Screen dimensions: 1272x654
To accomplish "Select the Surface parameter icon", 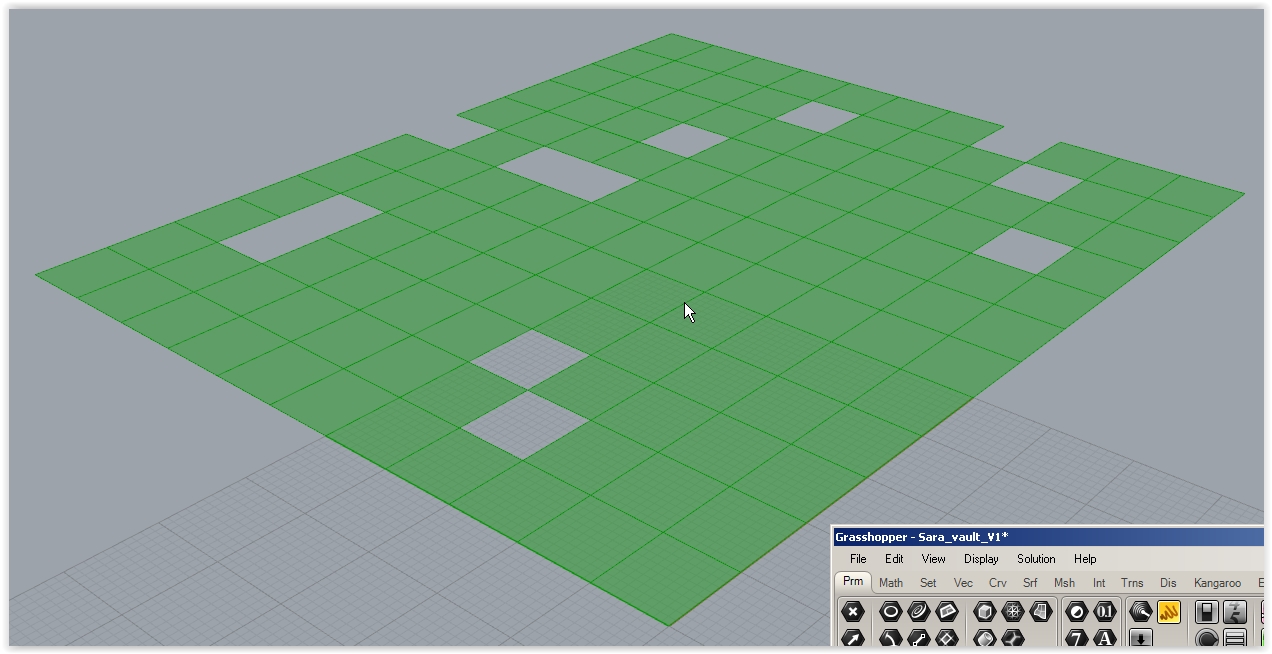I will coord(1041,611).
